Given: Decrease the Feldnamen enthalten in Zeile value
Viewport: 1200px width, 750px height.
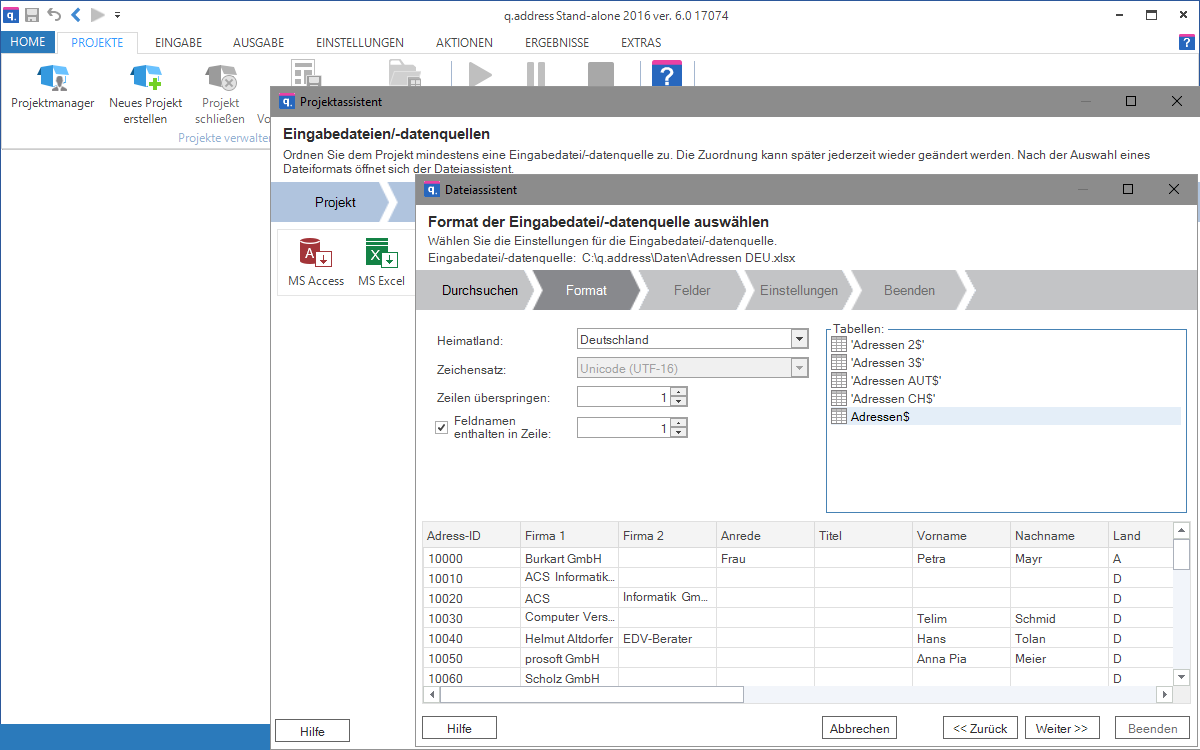Looking at the screenshot, I should [x=679, y=433].
